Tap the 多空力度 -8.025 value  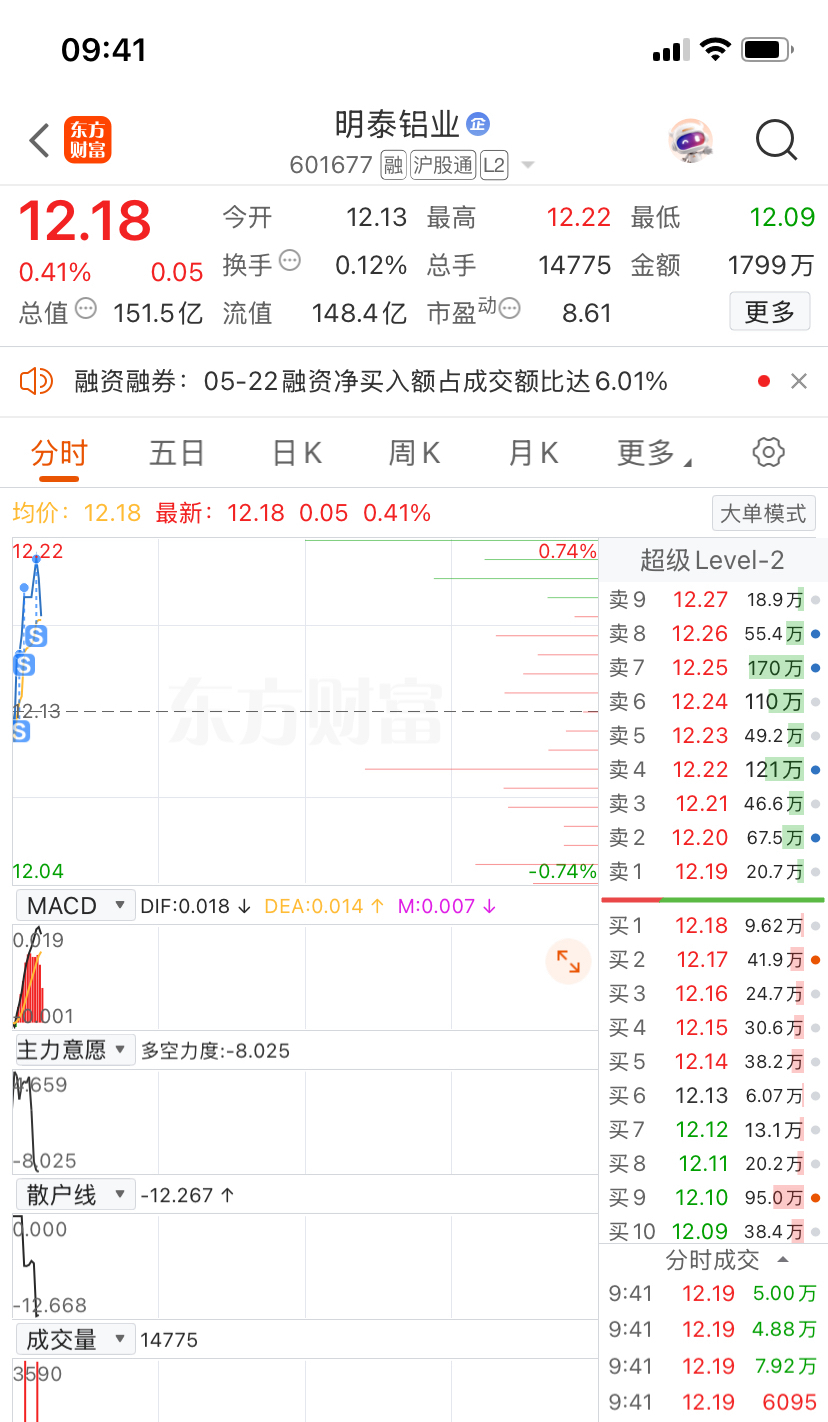click(x=215, y=1051)
